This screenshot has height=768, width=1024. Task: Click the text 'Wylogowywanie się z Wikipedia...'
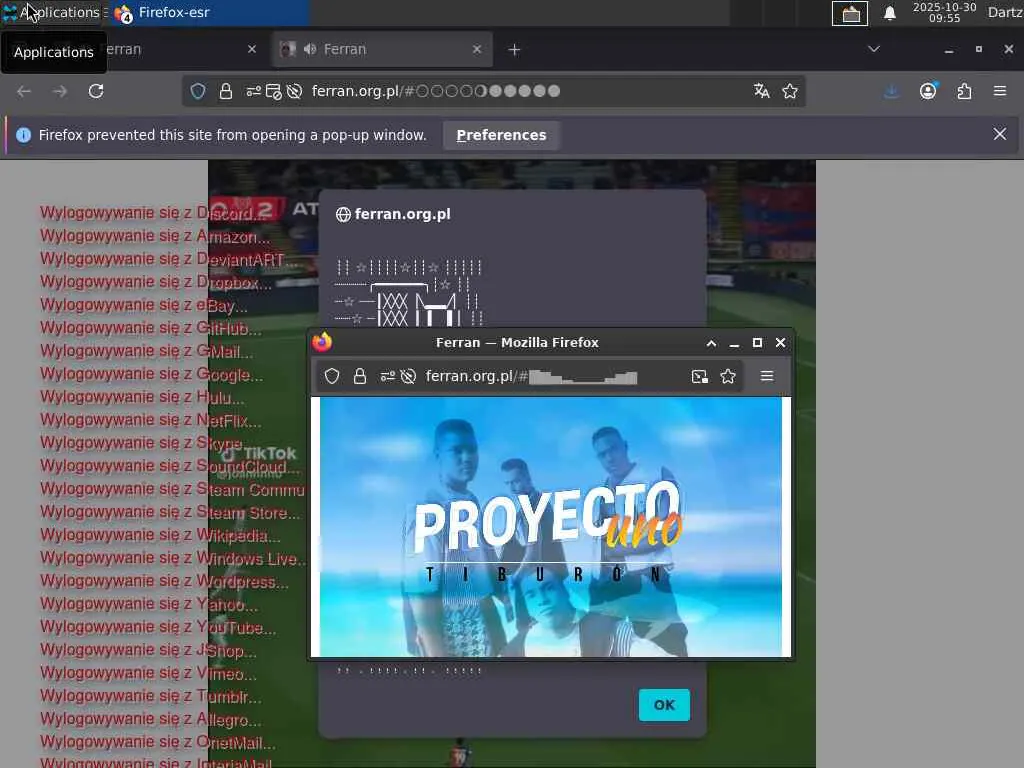tap(160, 536)
